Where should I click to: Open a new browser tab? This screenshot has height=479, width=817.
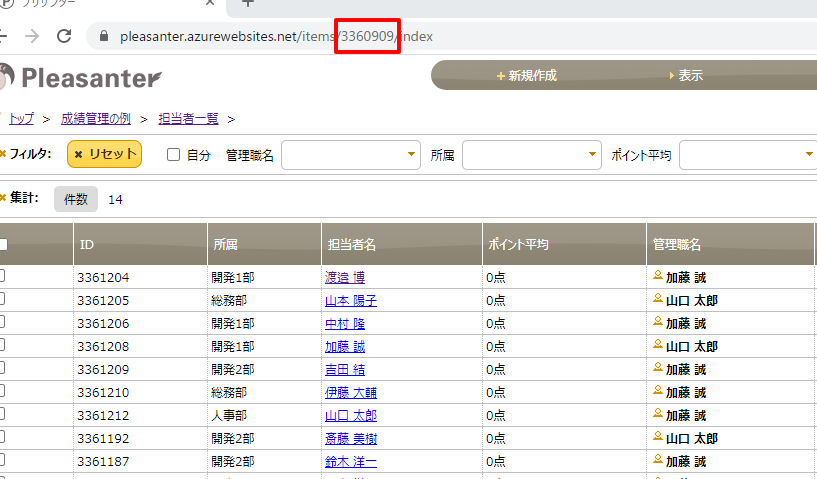tap(248, 3)
